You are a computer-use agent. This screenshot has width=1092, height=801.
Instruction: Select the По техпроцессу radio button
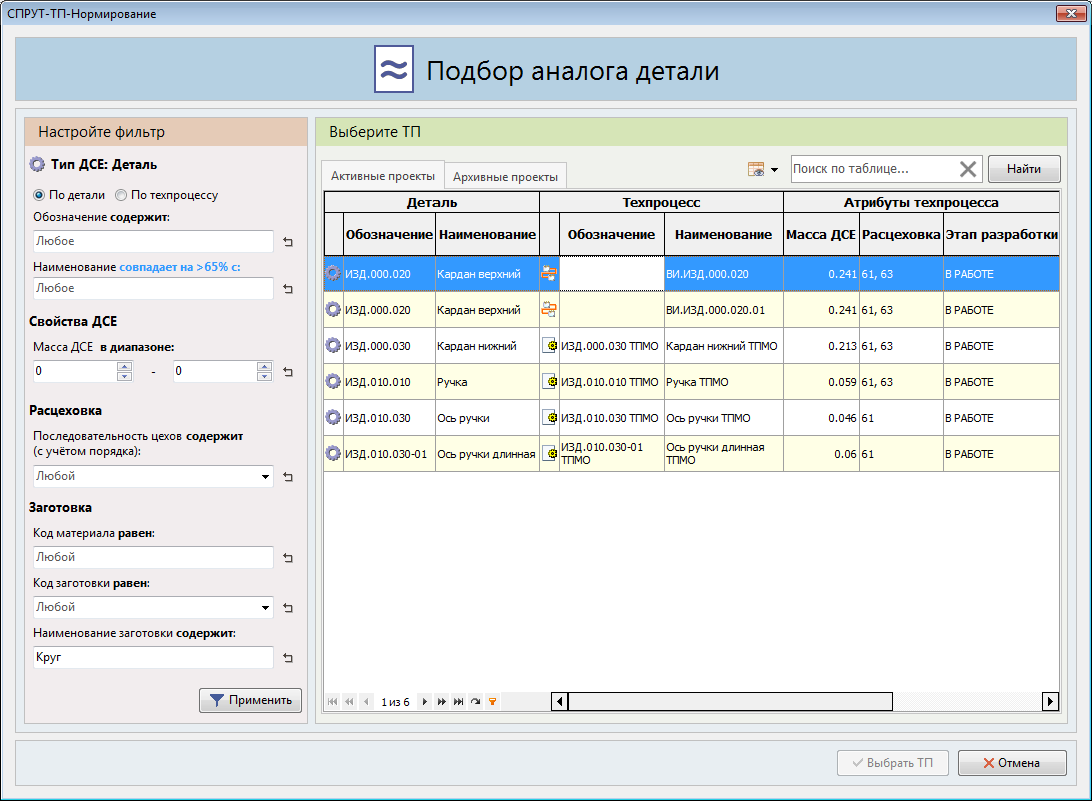click(x=121, y=195)
